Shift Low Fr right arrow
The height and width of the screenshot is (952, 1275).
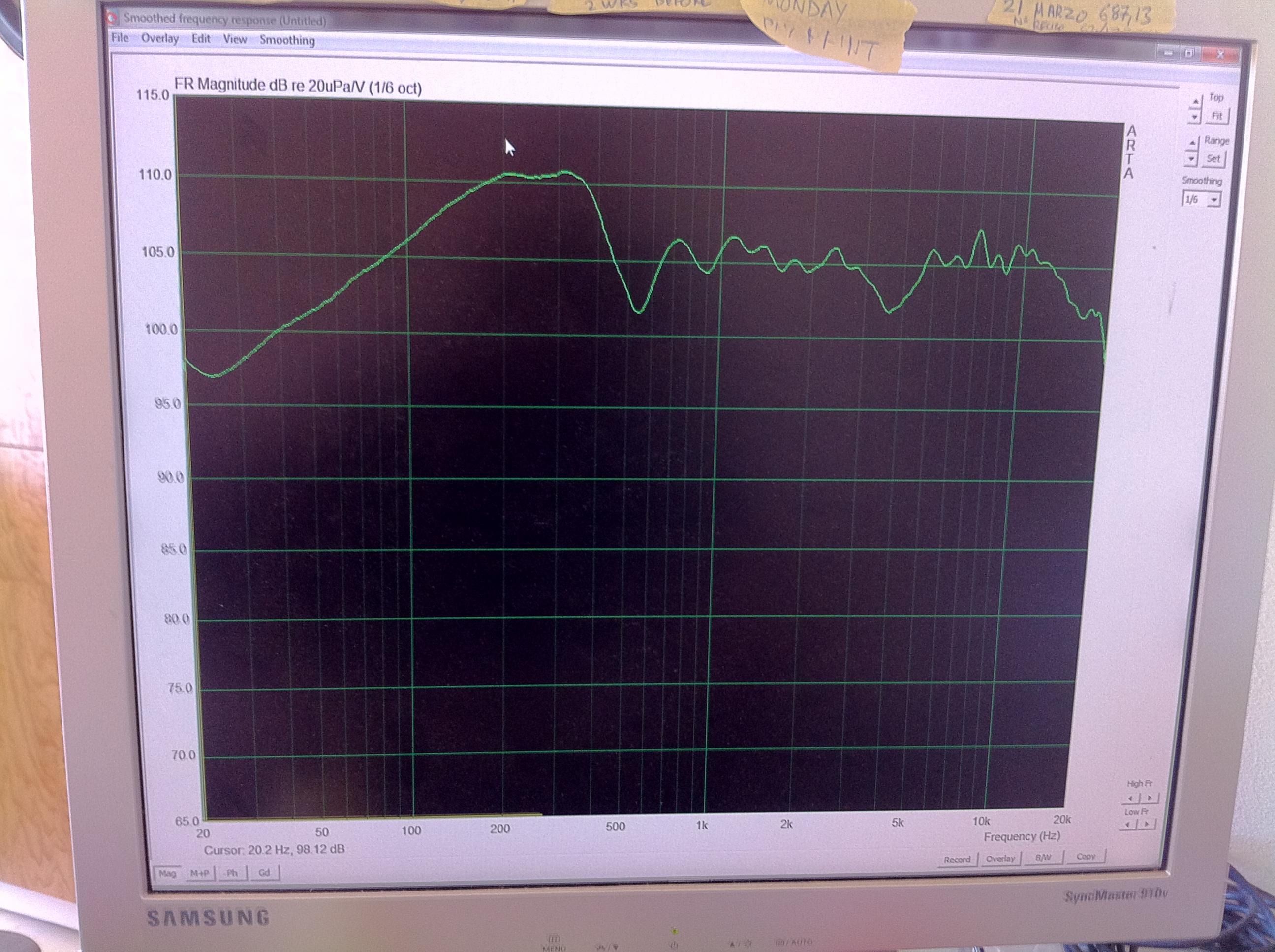tap(1146, 825)
